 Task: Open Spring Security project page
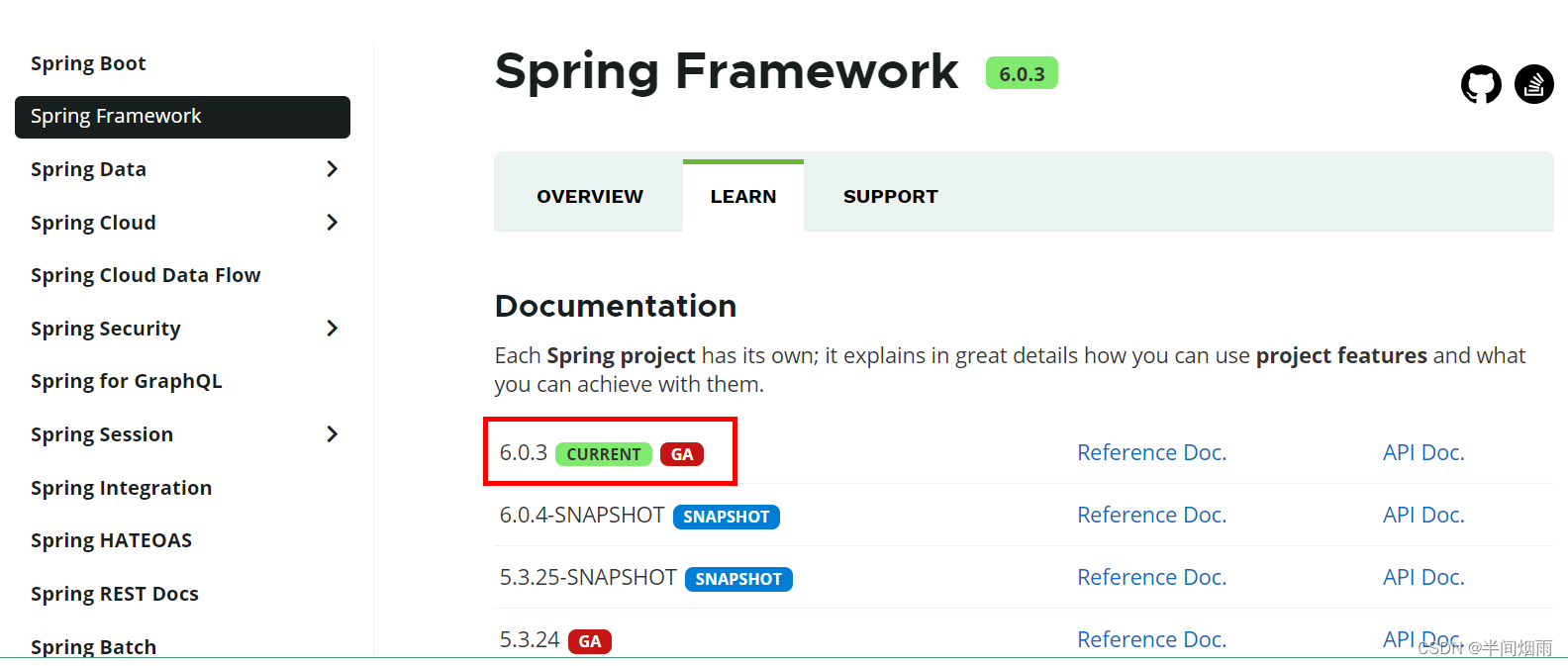106,329
